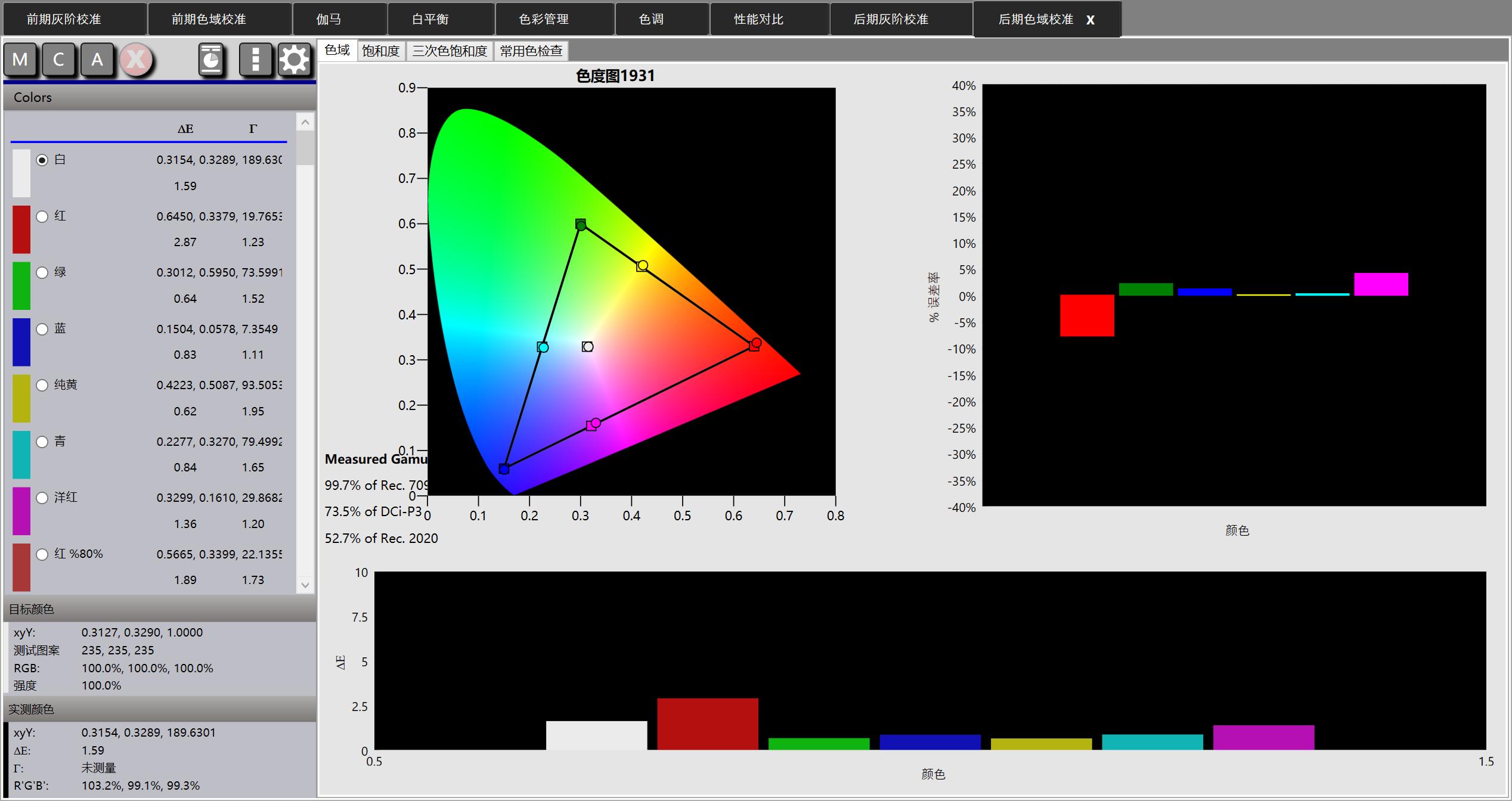This screenshot has height=801, width=1512.
Task: Open the 白平衡 top tab
Action: point(429,19)
